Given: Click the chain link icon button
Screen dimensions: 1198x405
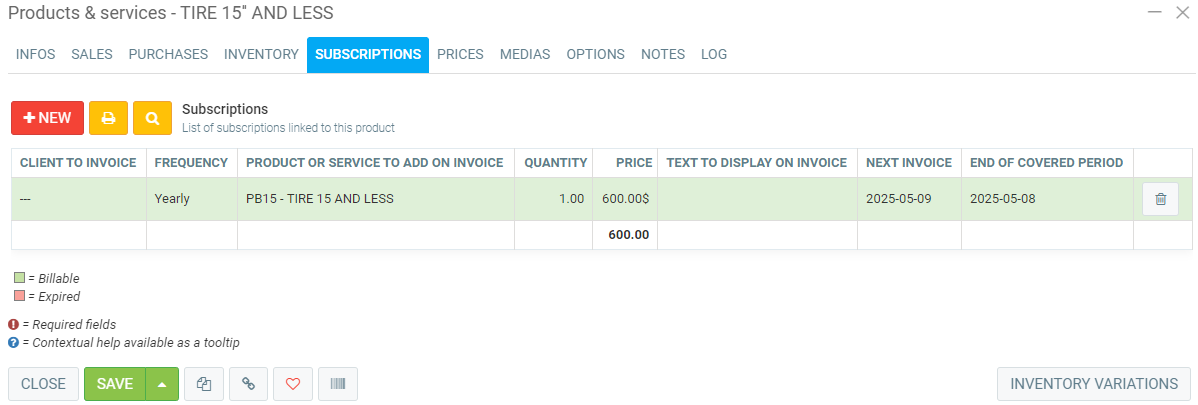Looking at the screenshot, I should 248,384.
